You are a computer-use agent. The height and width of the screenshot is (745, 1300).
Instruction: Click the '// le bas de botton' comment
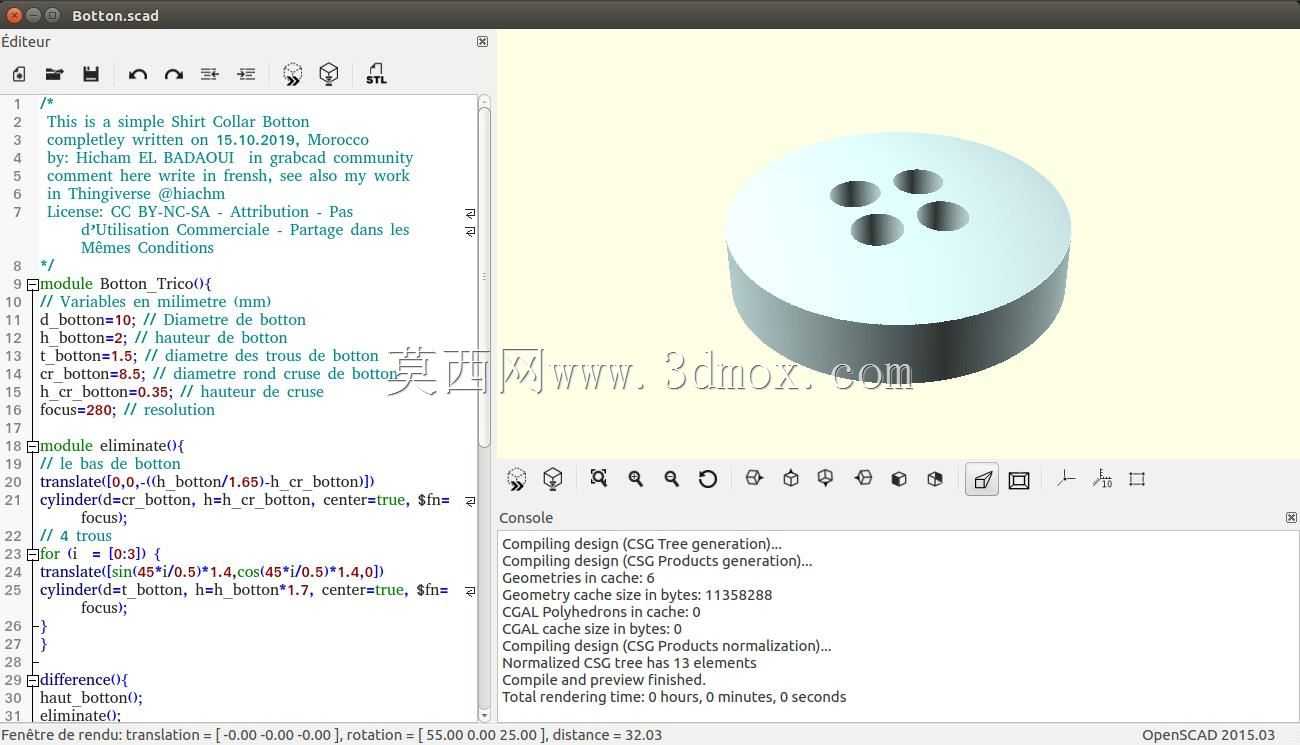tap(110, 464)
